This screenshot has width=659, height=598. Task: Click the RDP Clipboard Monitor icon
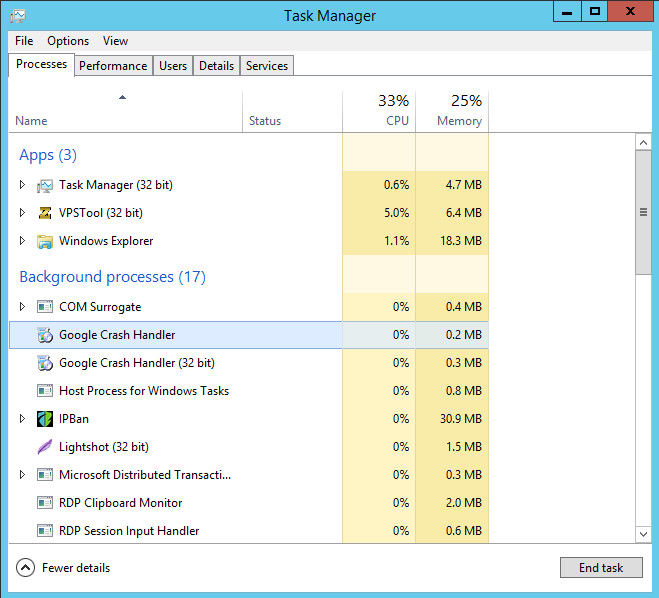click(44, 503)
